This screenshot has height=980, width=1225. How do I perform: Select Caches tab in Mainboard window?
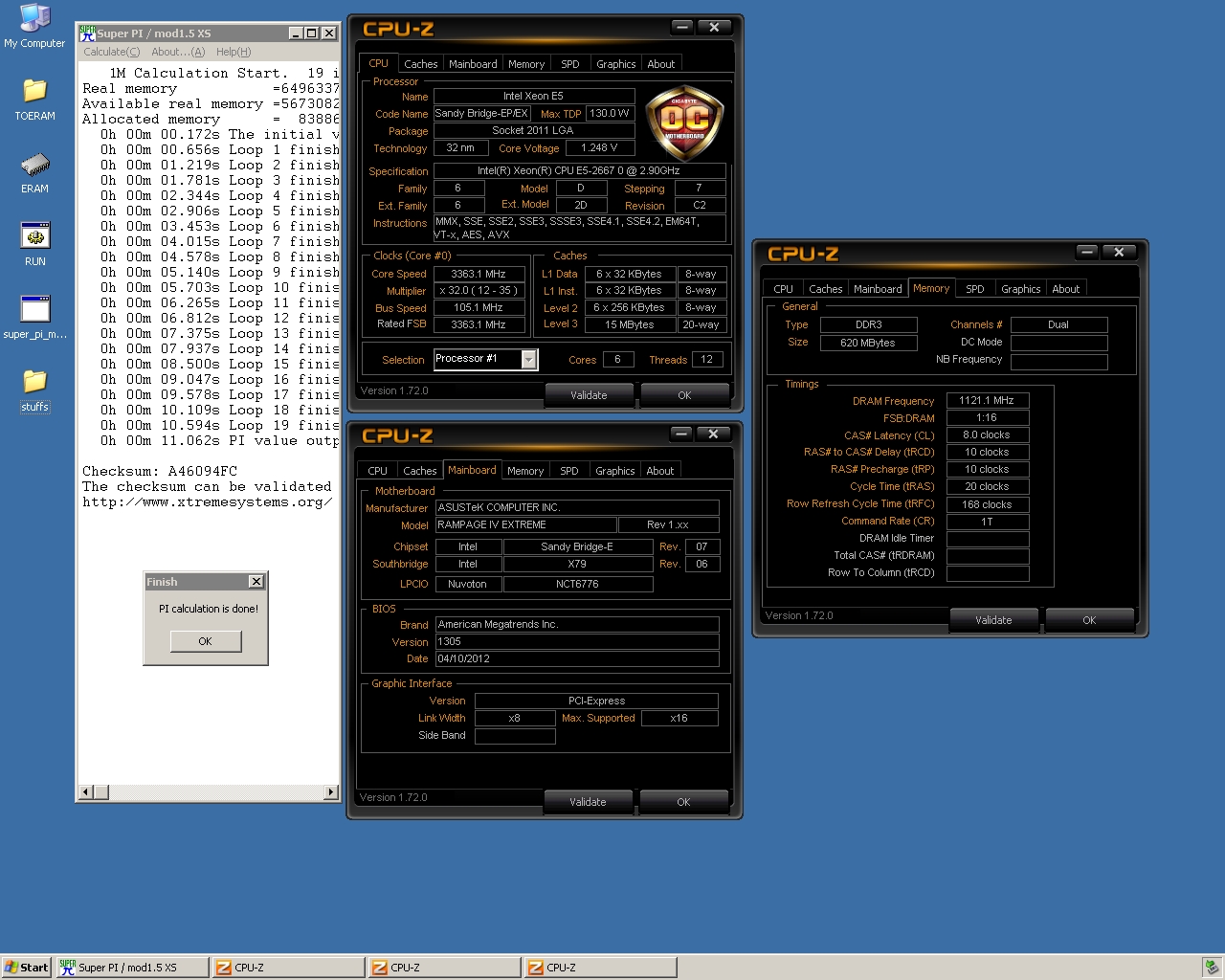coord(420,471)
